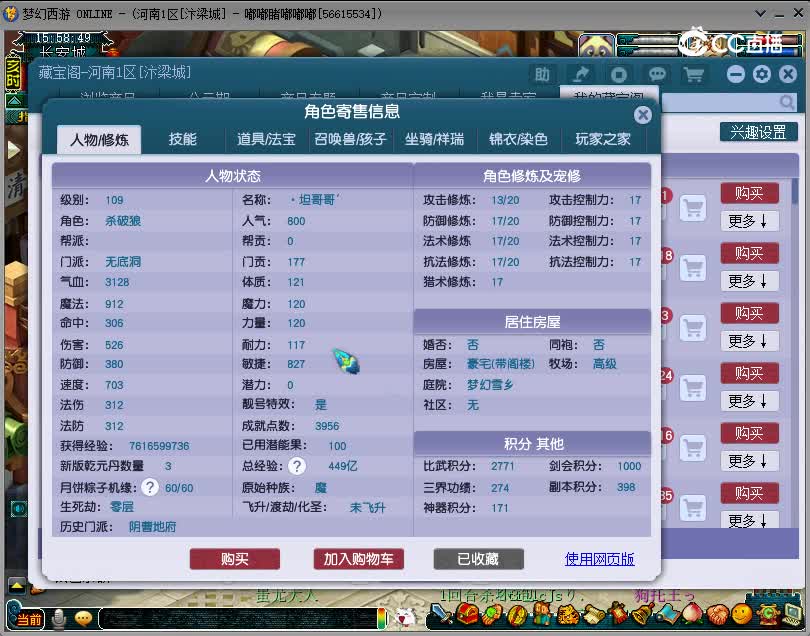Click the green-to-red level bar beside chat input

[382, 618]
